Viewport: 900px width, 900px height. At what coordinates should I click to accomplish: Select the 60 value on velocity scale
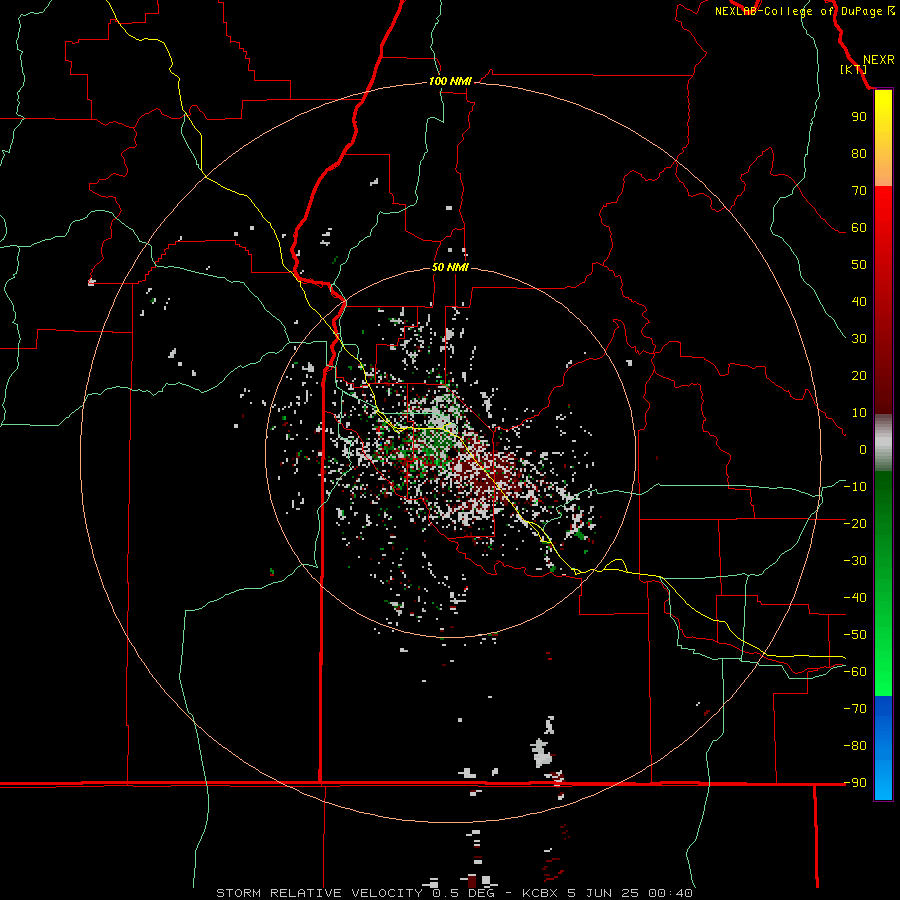[859, 228]
